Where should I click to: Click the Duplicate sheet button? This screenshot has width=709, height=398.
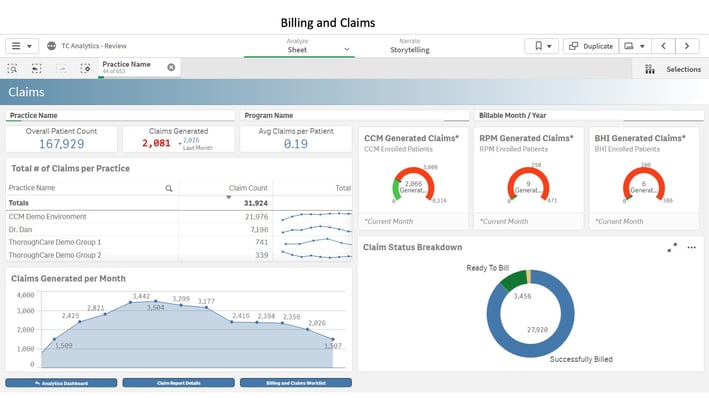[591, 46]
